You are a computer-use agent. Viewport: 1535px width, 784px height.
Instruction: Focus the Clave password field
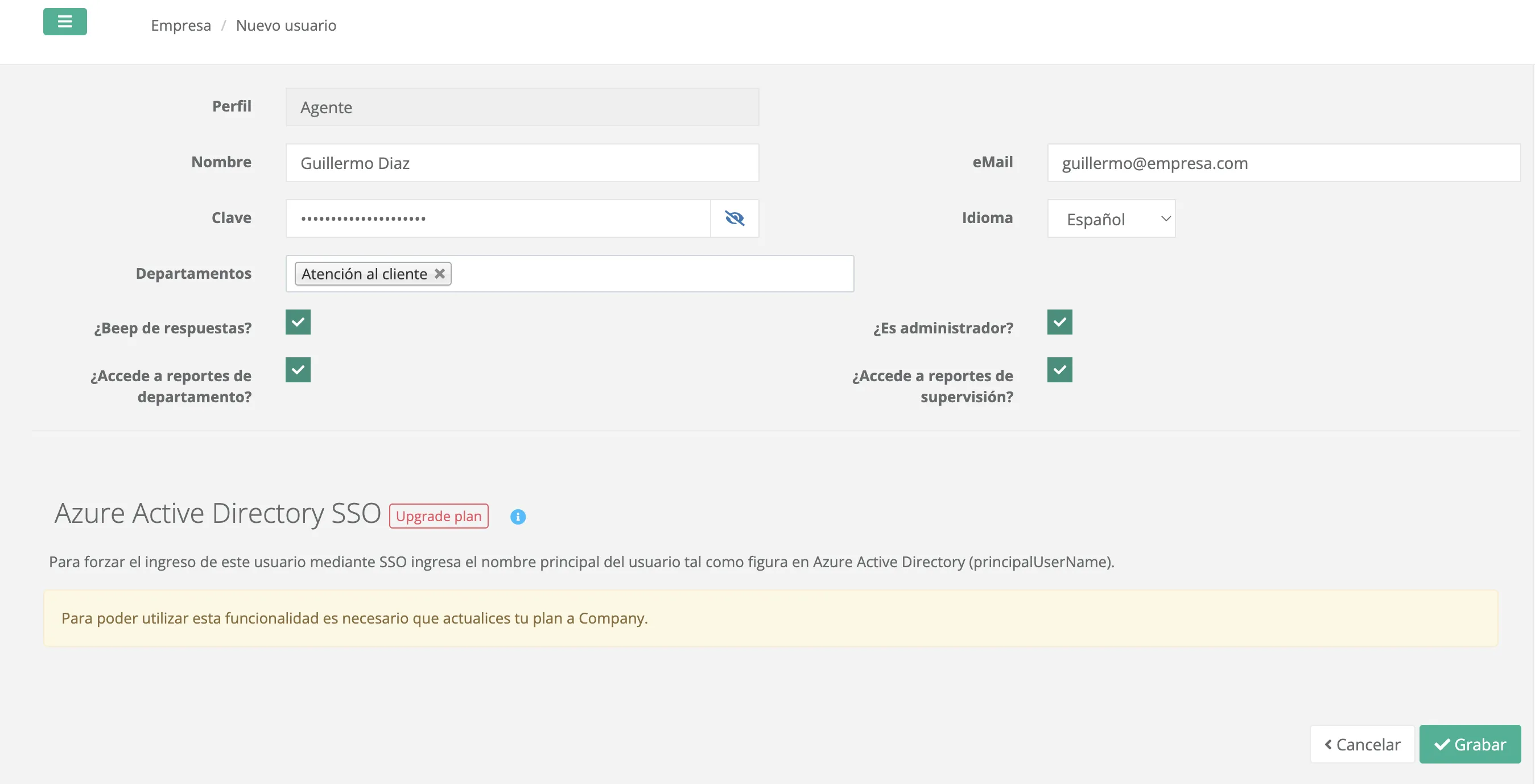pyautogui.click(x=498, y=218)
